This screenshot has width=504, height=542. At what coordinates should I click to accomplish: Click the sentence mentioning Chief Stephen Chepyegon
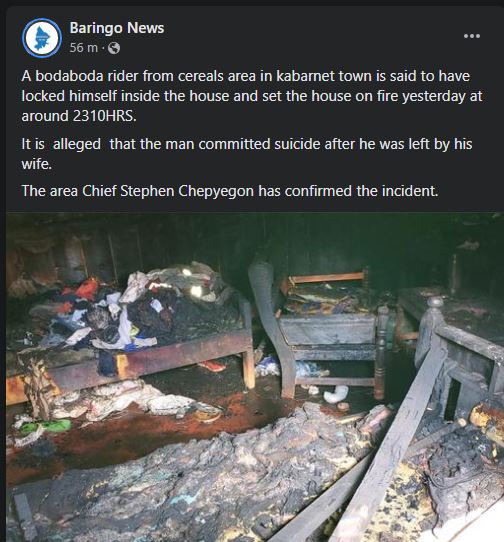[x=230, y=191]
